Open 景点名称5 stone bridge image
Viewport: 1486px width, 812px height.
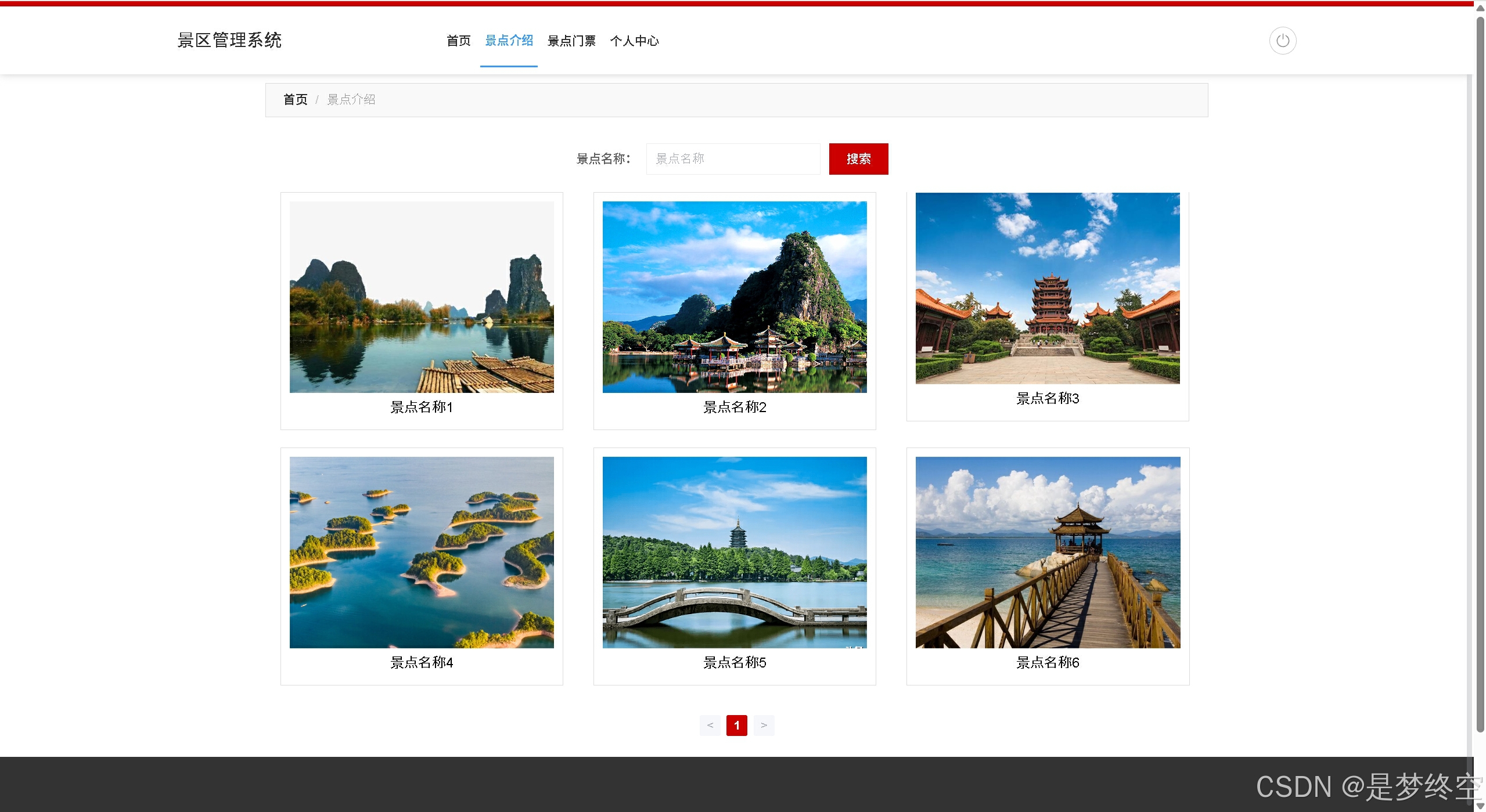(x=735, y=552)
